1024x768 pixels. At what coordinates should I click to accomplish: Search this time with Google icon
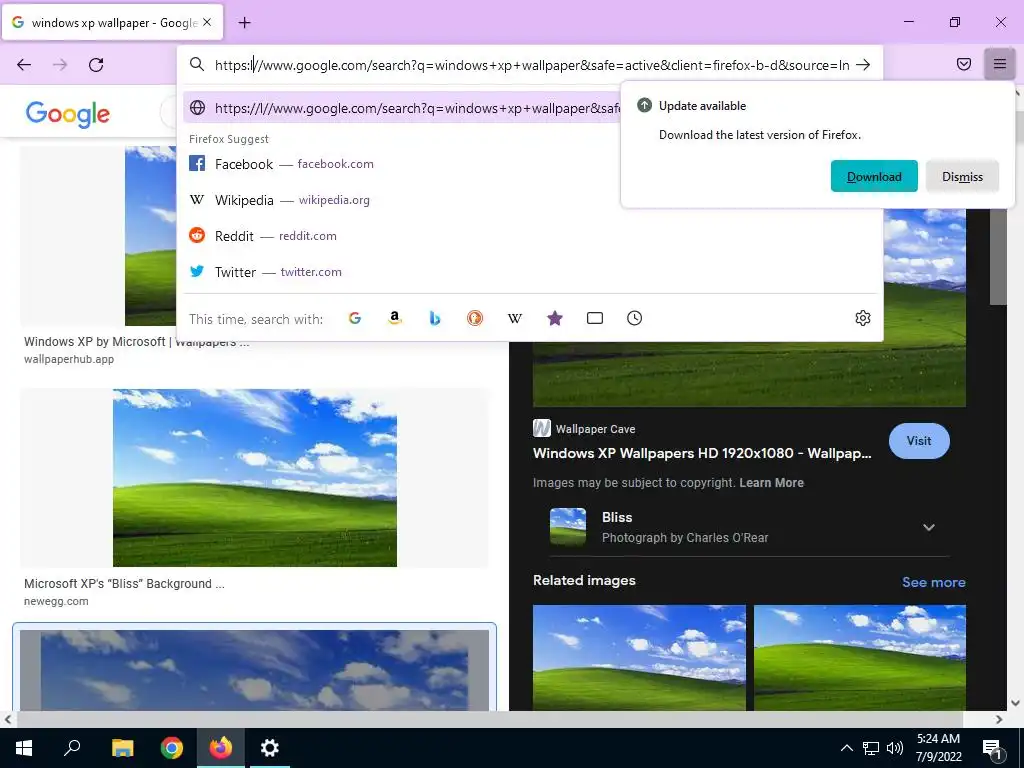point(355,318)
